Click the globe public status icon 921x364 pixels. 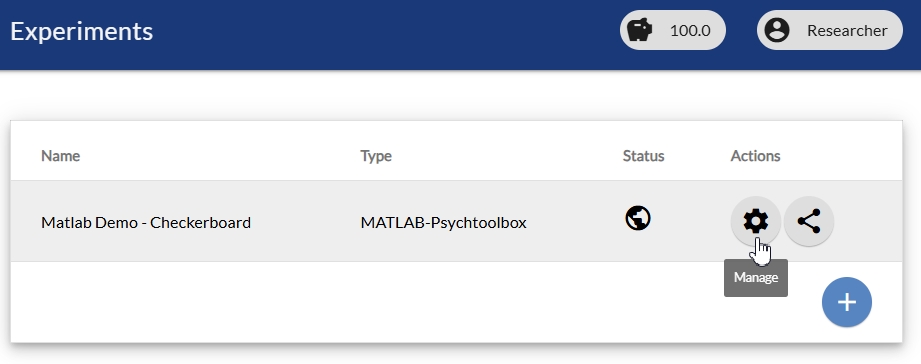[638, 218]
